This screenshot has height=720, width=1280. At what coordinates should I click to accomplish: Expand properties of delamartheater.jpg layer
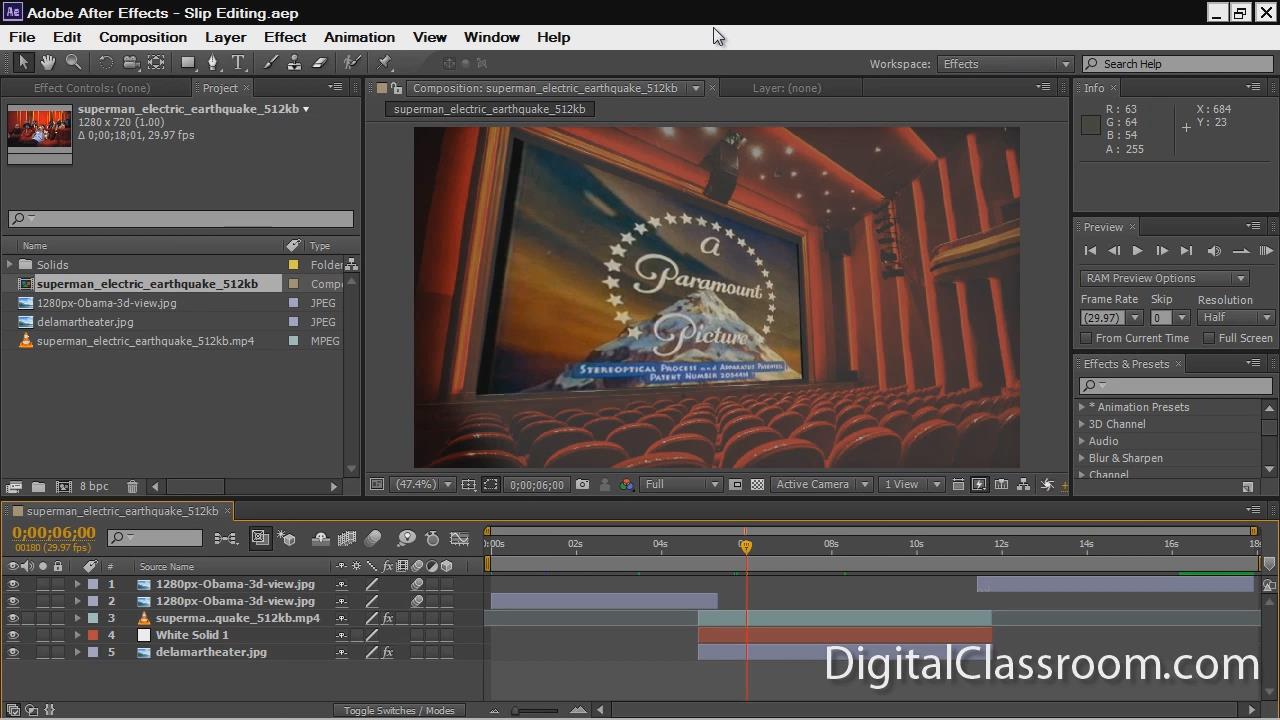click(x=77, y=652)
